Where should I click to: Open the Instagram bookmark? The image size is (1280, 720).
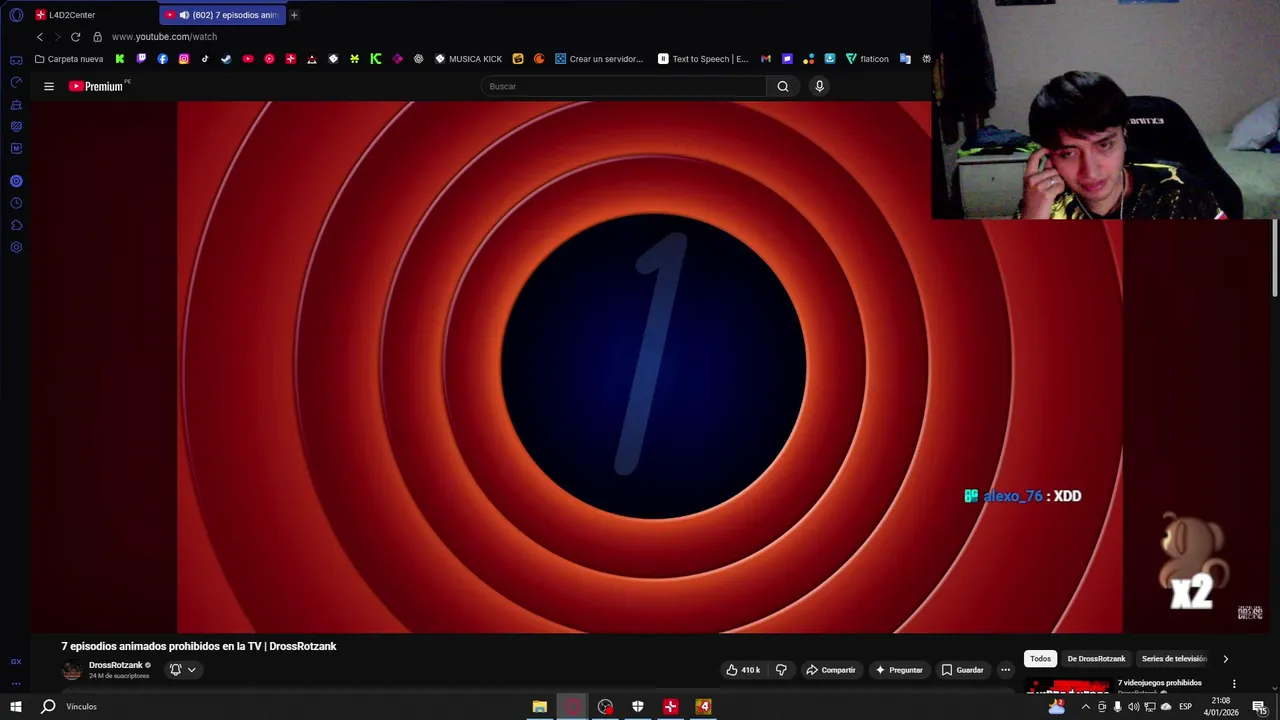(184, 59)
